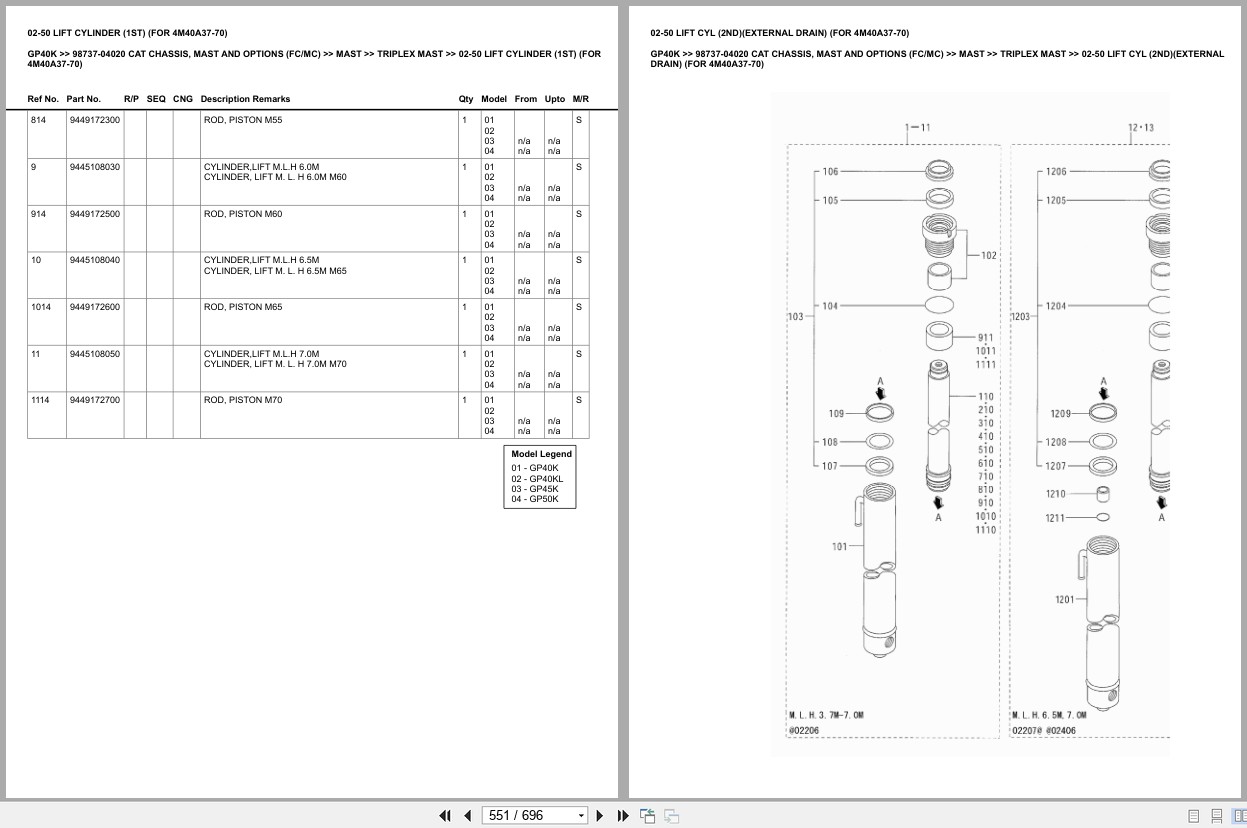Click the greyed-out next view icon
This screenshot has width=1247, height=828.
pos(671,816)
